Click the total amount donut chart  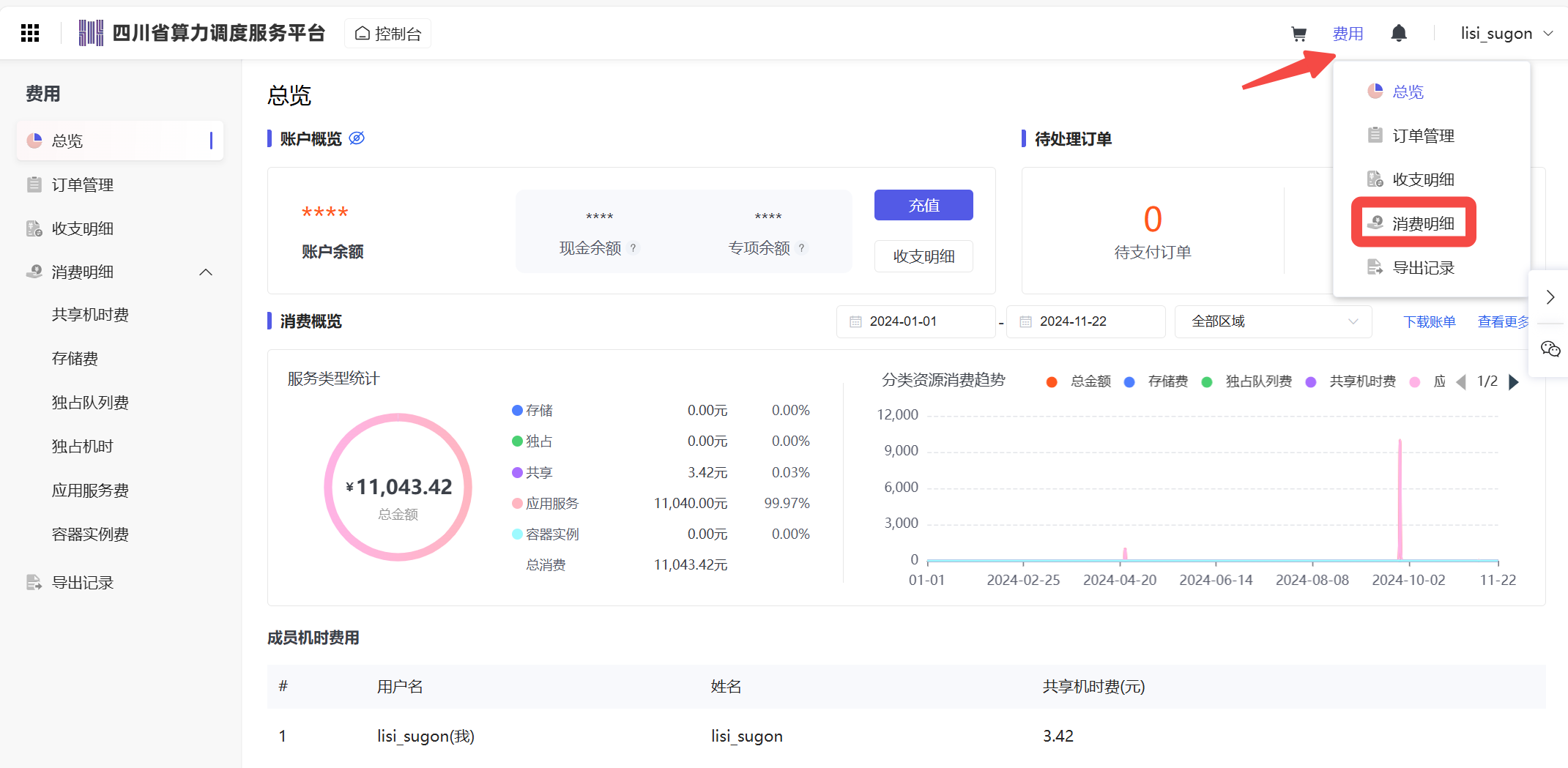398,488
